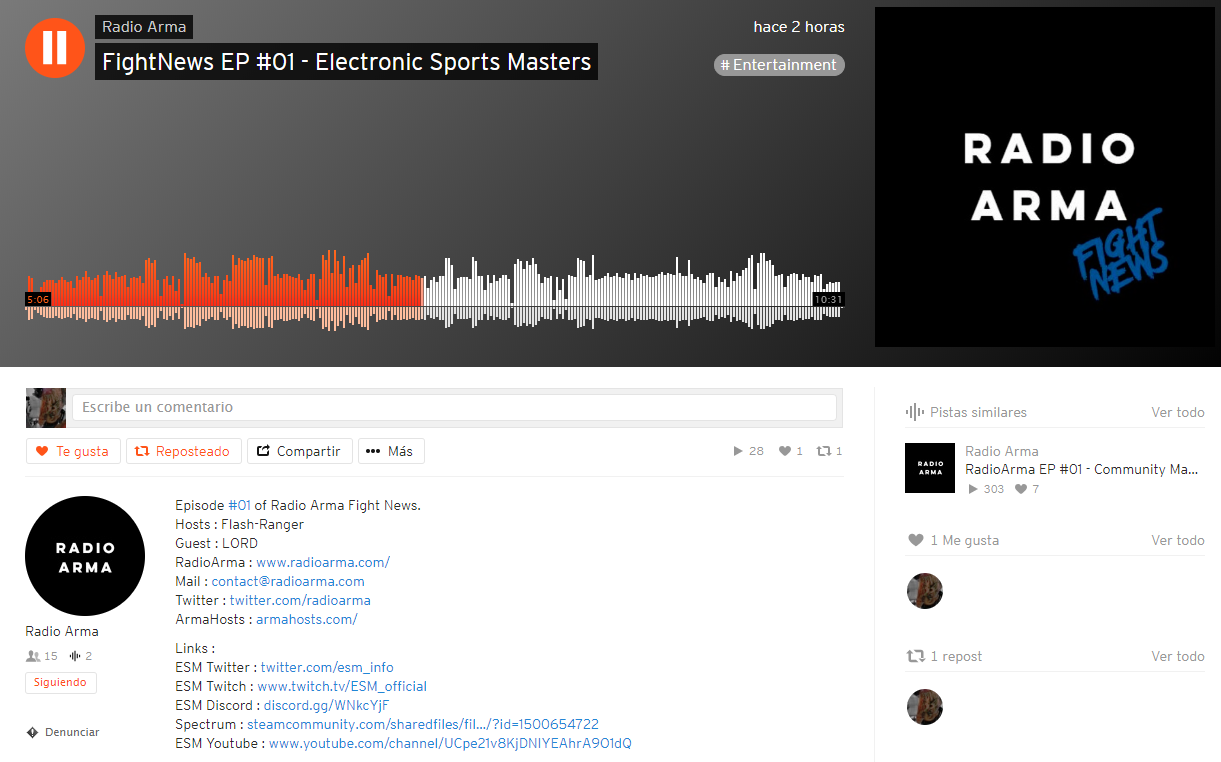Report the track with Denunciar
Screen dimensions: 1221x762
pos(63,732)
